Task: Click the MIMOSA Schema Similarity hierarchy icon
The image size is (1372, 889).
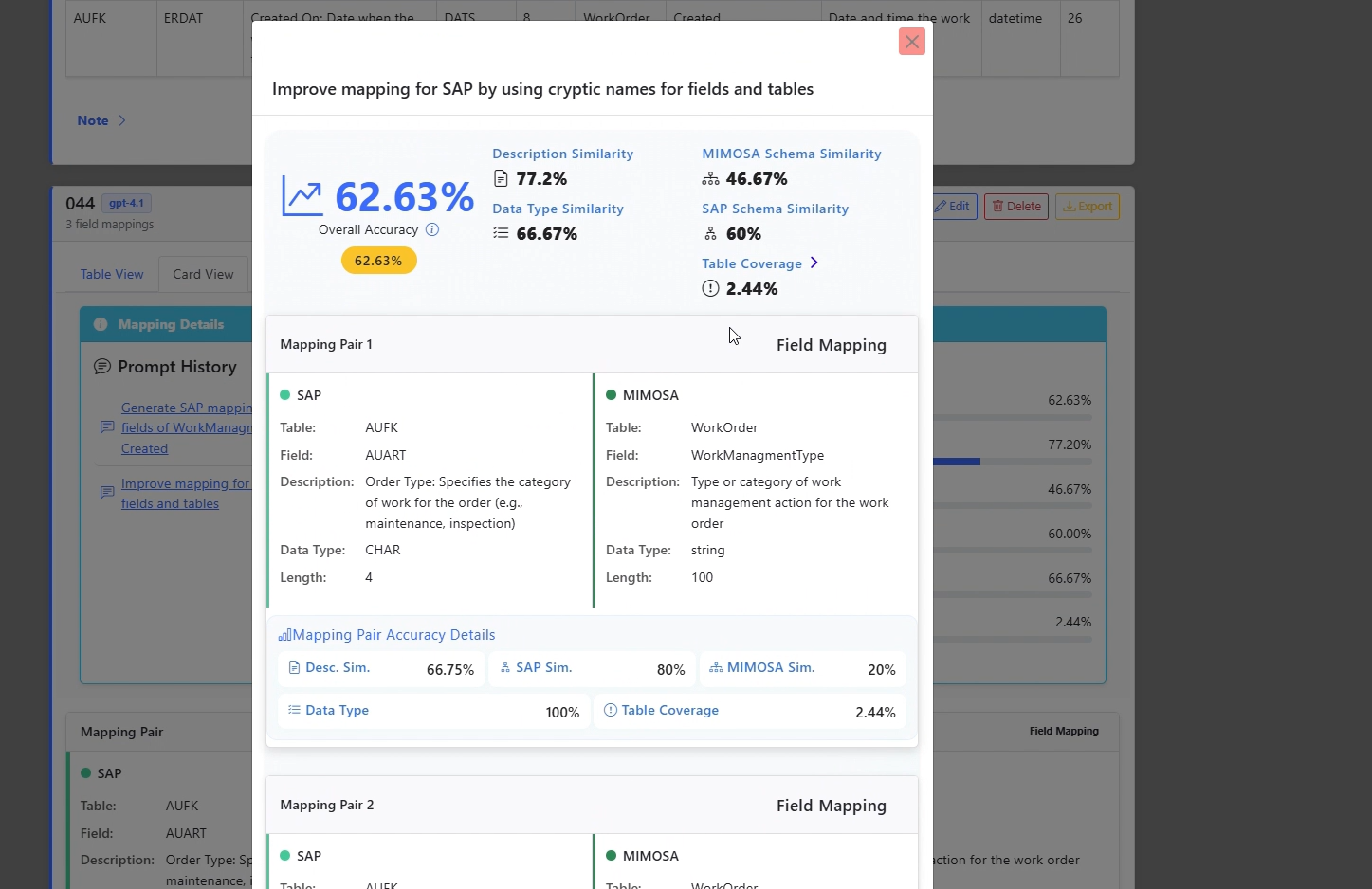Action: tap(710, 179)
